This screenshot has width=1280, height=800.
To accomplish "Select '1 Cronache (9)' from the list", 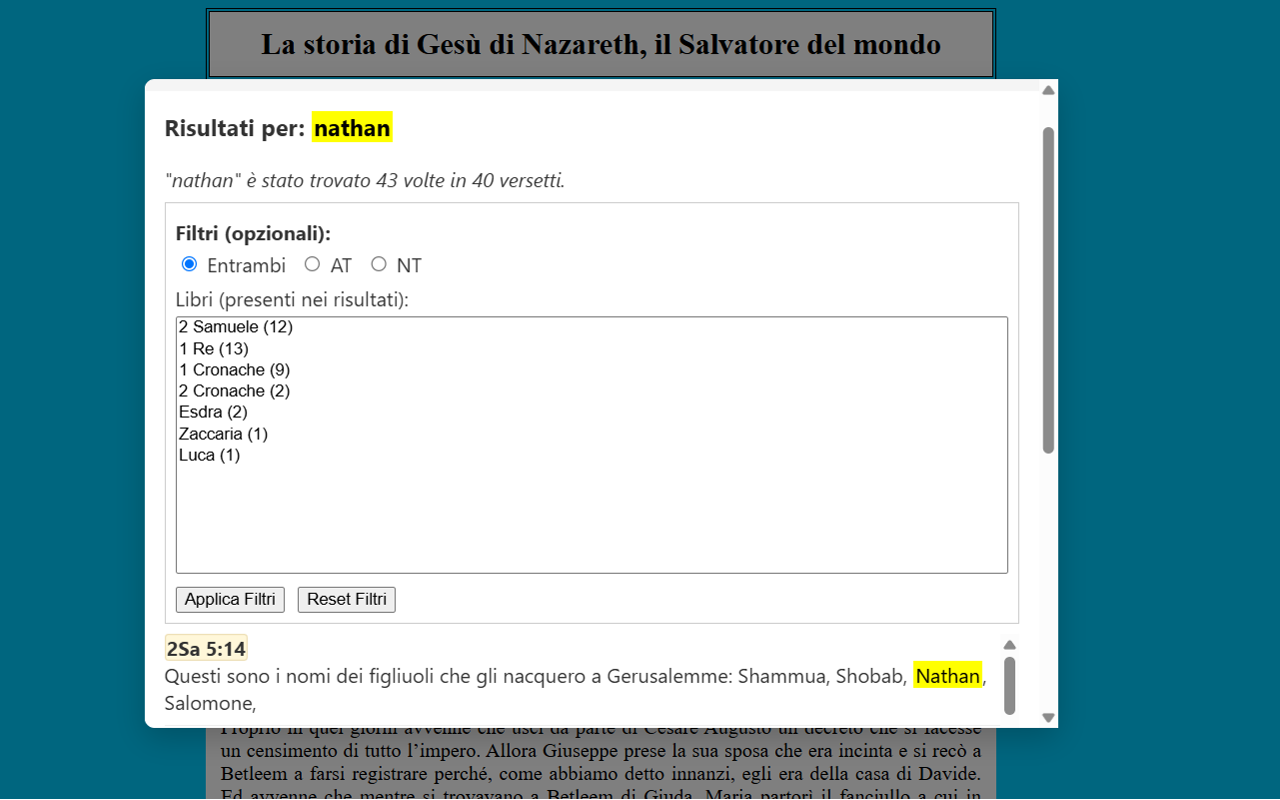I will [232, 369].
